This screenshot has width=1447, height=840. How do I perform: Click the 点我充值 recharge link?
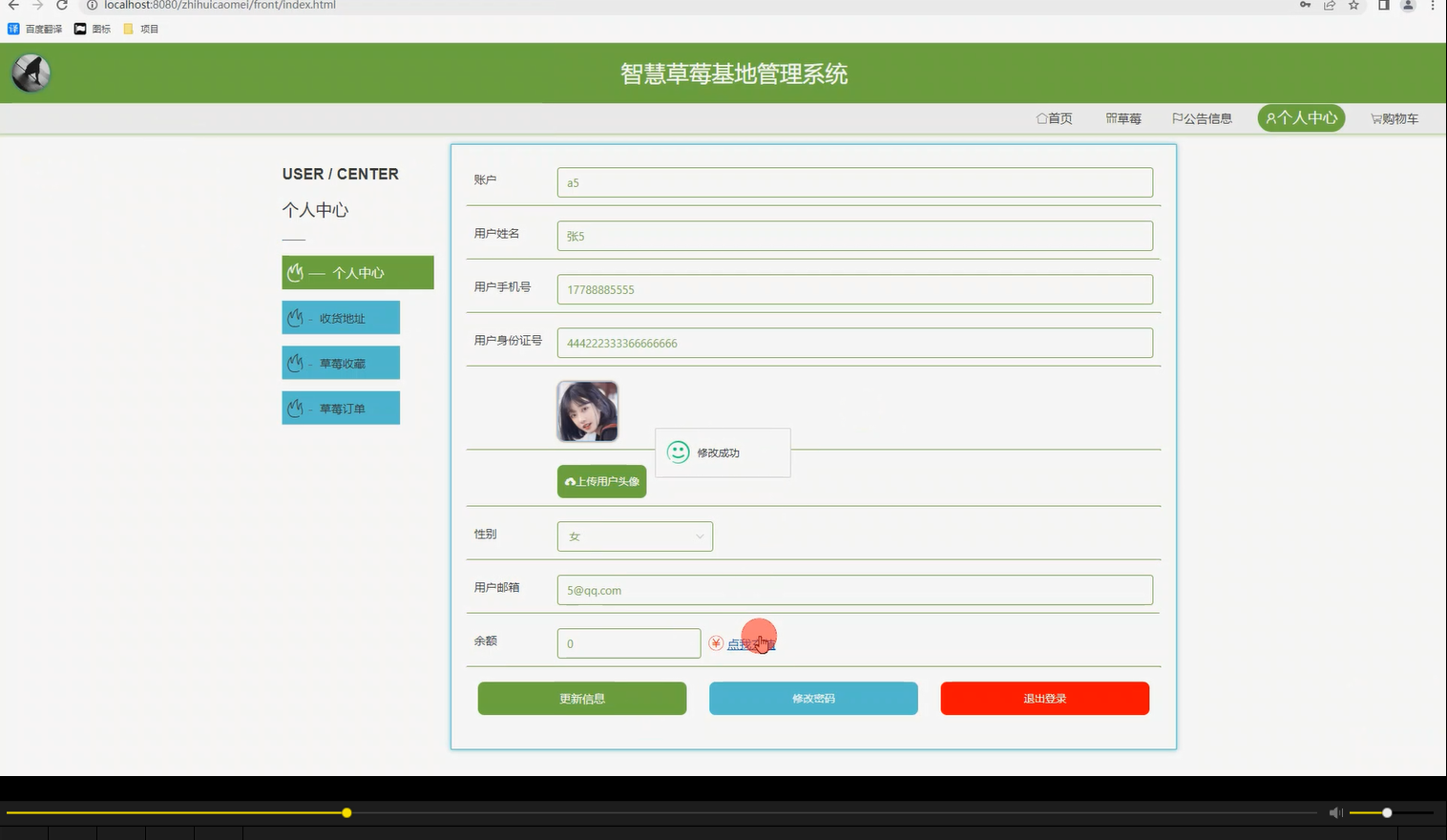point(751,644)
